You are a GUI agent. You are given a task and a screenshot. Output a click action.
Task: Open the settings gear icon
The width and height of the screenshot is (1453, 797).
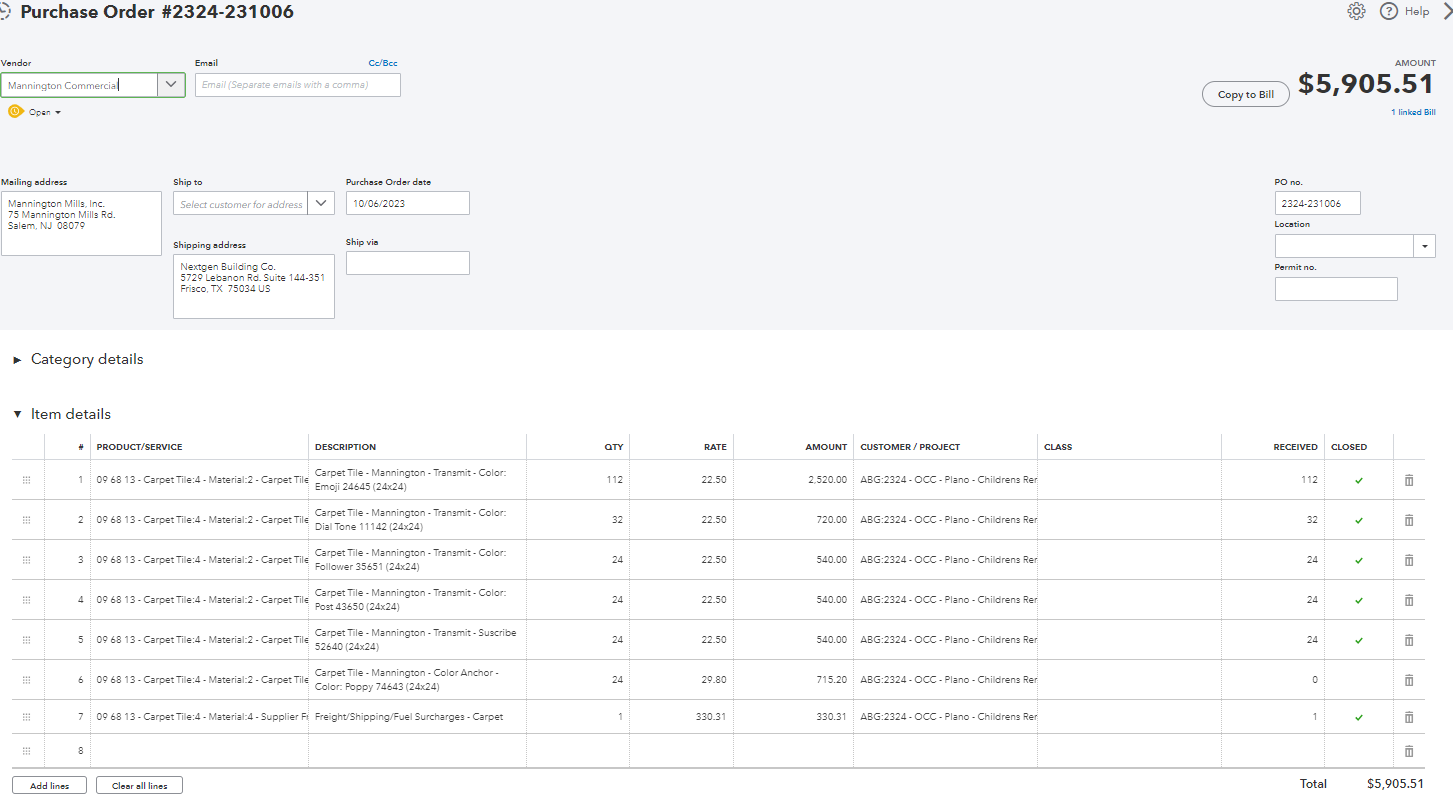click(1356, 11)
